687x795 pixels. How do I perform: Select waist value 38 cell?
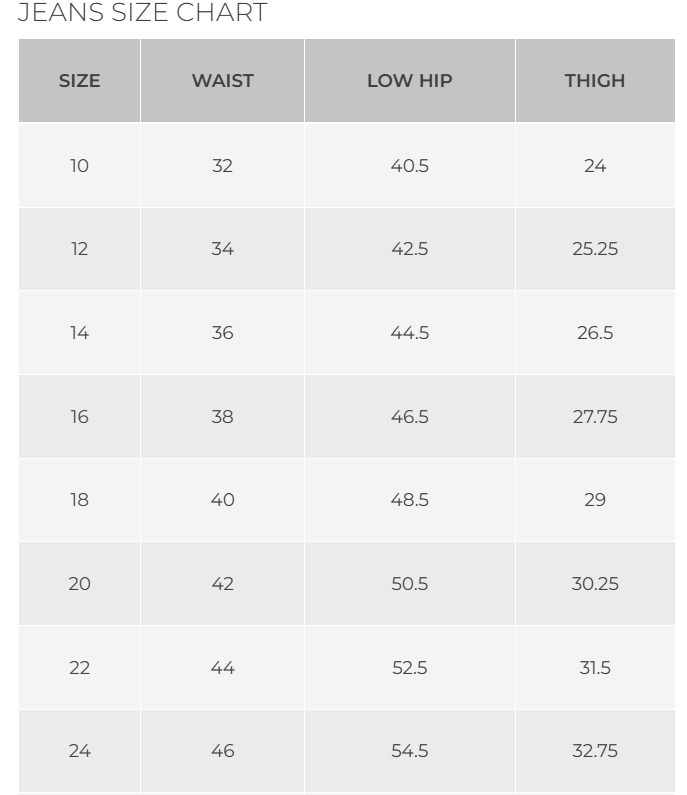click(222, 416)
